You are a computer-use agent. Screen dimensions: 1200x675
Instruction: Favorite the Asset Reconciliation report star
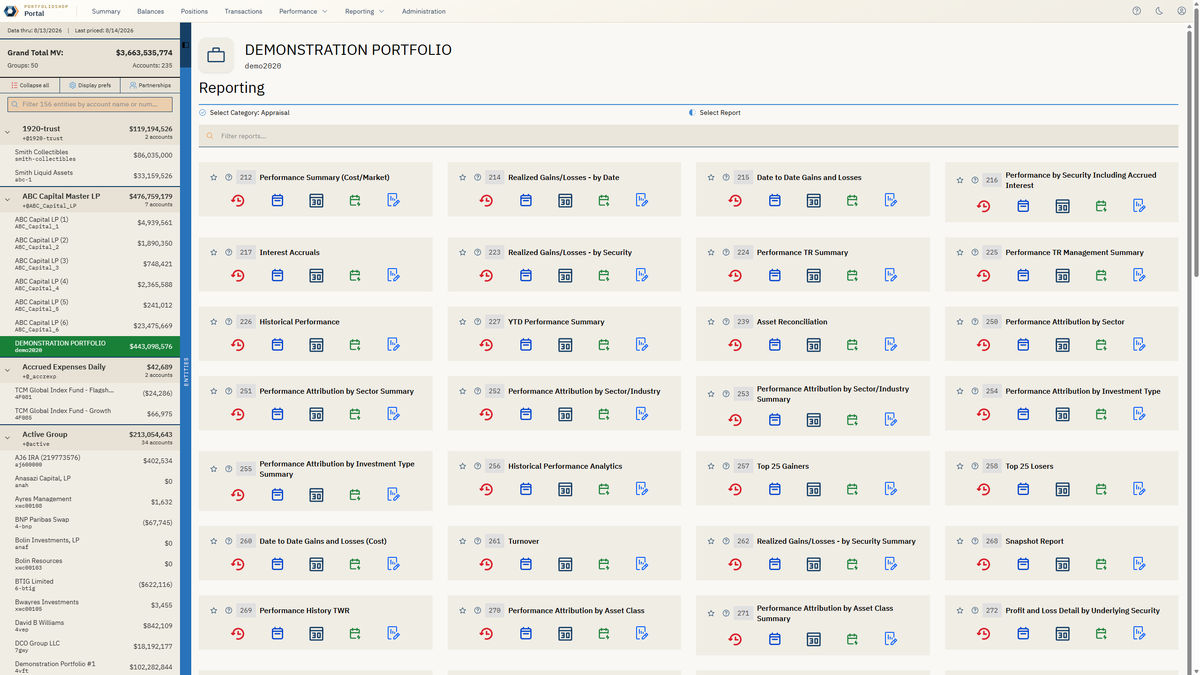(711, 322)
